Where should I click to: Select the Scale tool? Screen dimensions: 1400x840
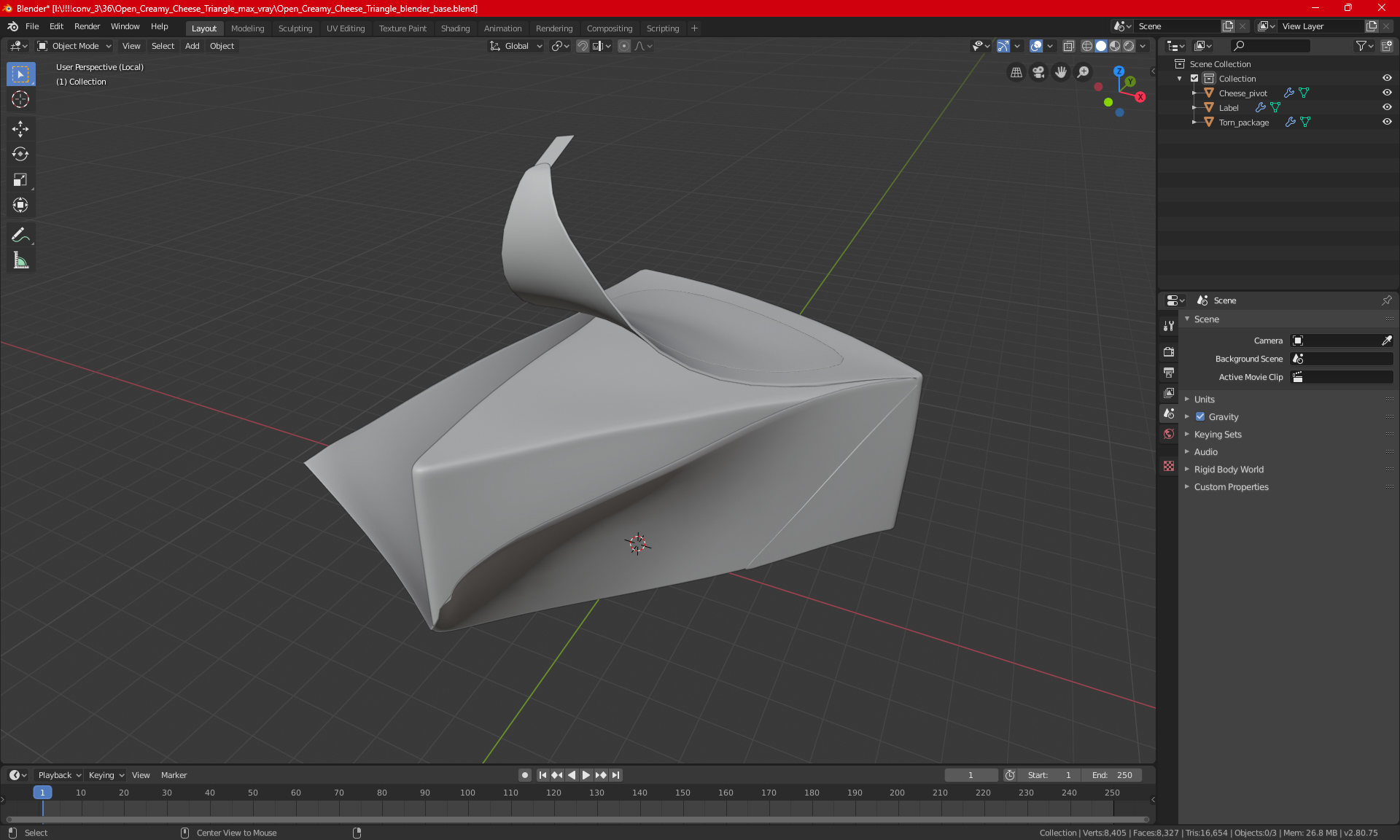(20, 179)
